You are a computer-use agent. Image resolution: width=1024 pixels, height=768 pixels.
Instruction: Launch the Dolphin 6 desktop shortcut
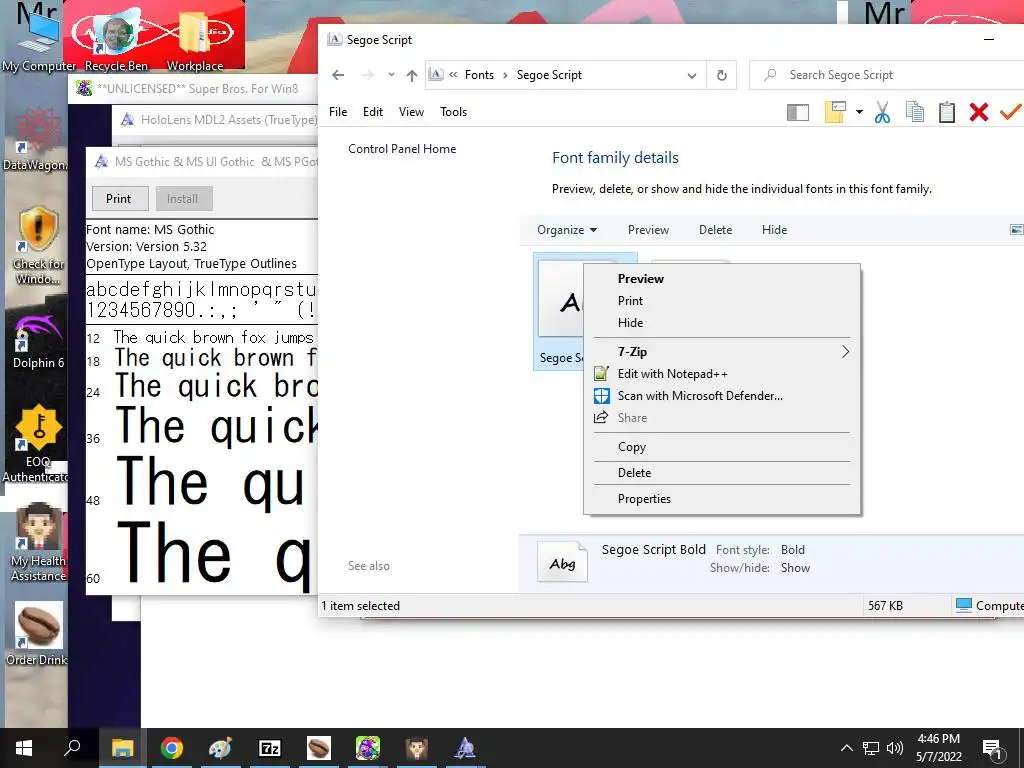(38, 342)
